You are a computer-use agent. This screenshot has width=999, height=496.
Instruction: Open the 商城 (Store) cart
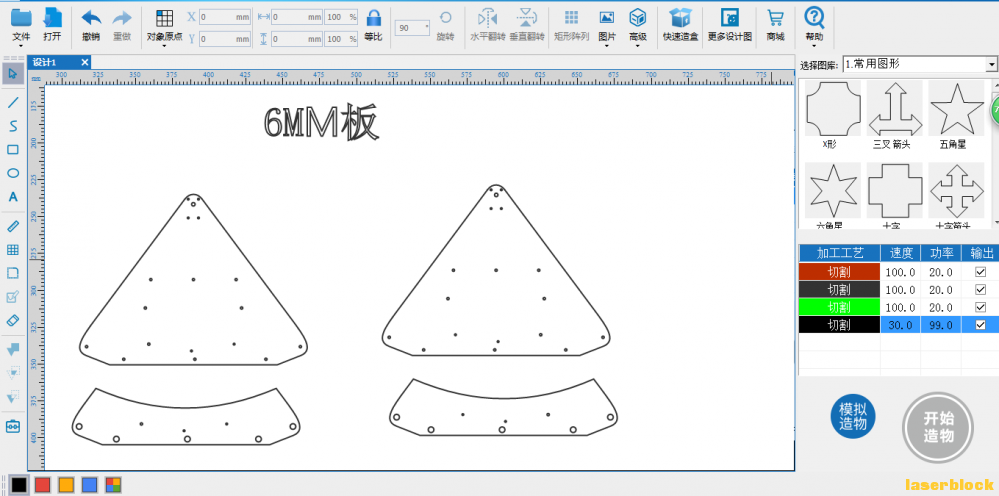tap(775, 24)
